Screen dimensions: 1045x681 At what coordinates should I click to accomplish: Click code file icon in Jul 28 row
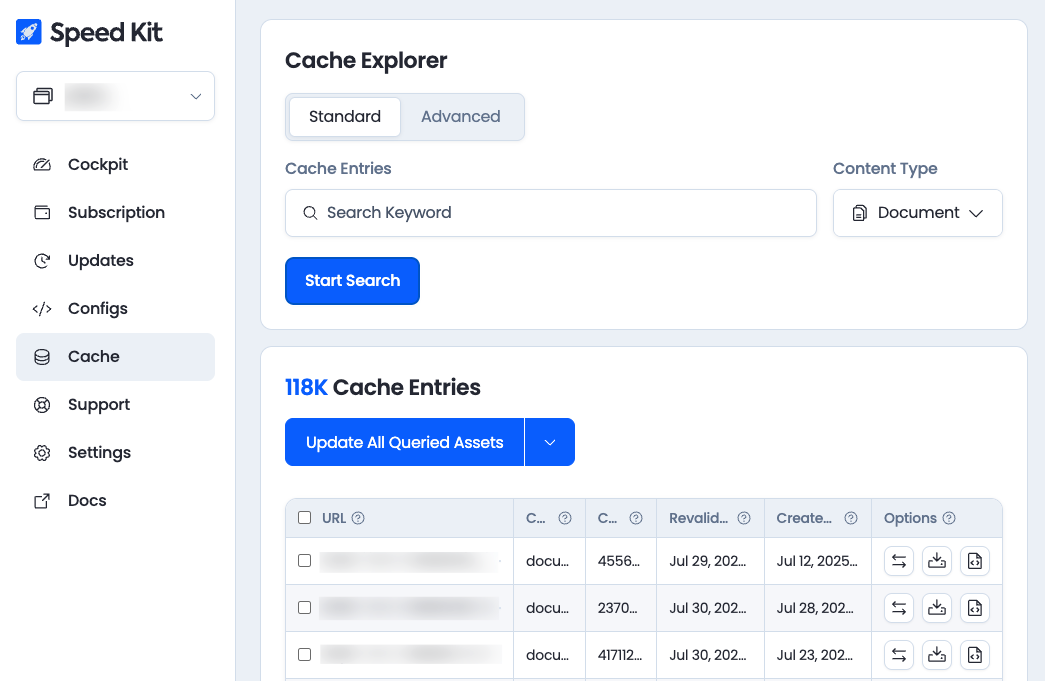(x=975, y=608)
